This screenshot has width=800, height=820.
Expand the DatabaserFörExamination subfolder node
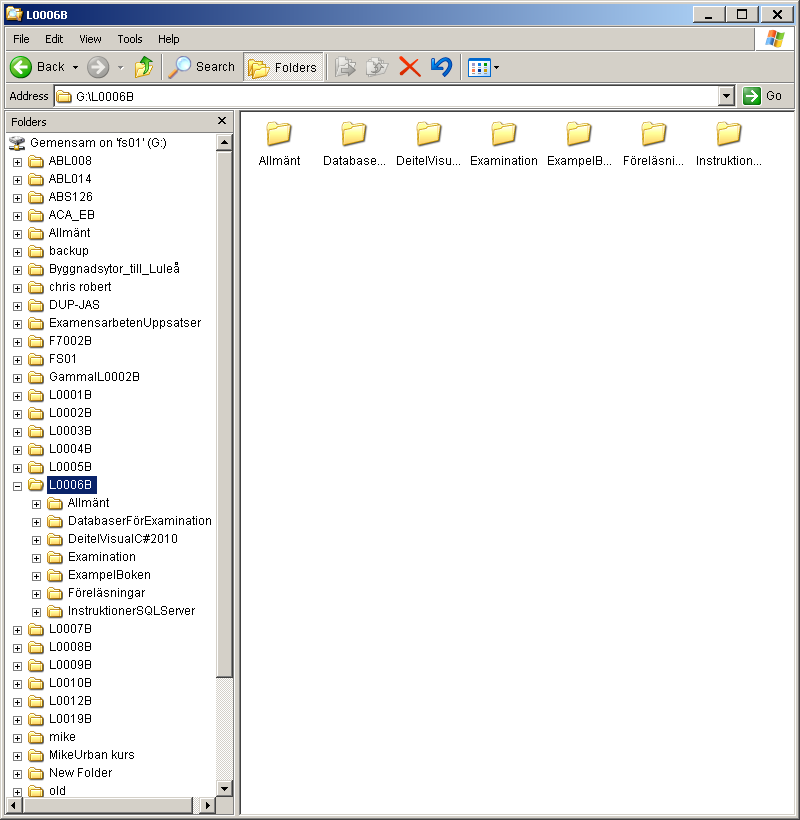coord(36,522)
